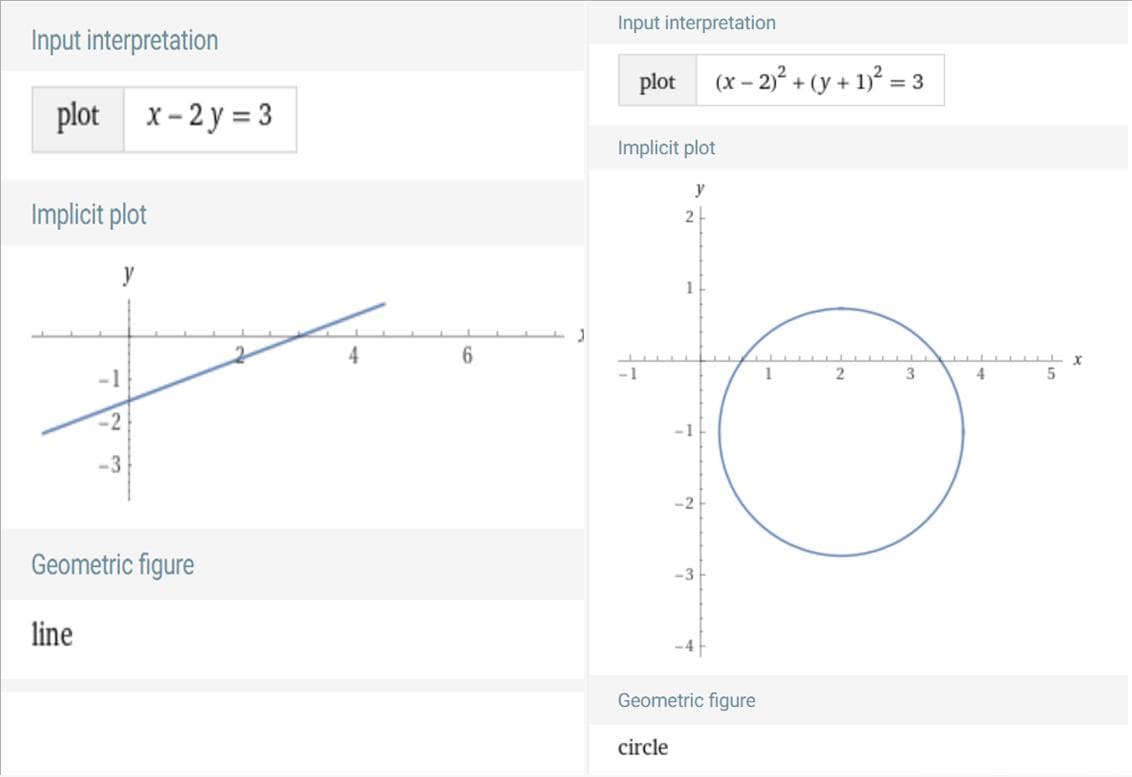
Task: Click the left 'Implicit plot' heading
Action: [89, 215]
